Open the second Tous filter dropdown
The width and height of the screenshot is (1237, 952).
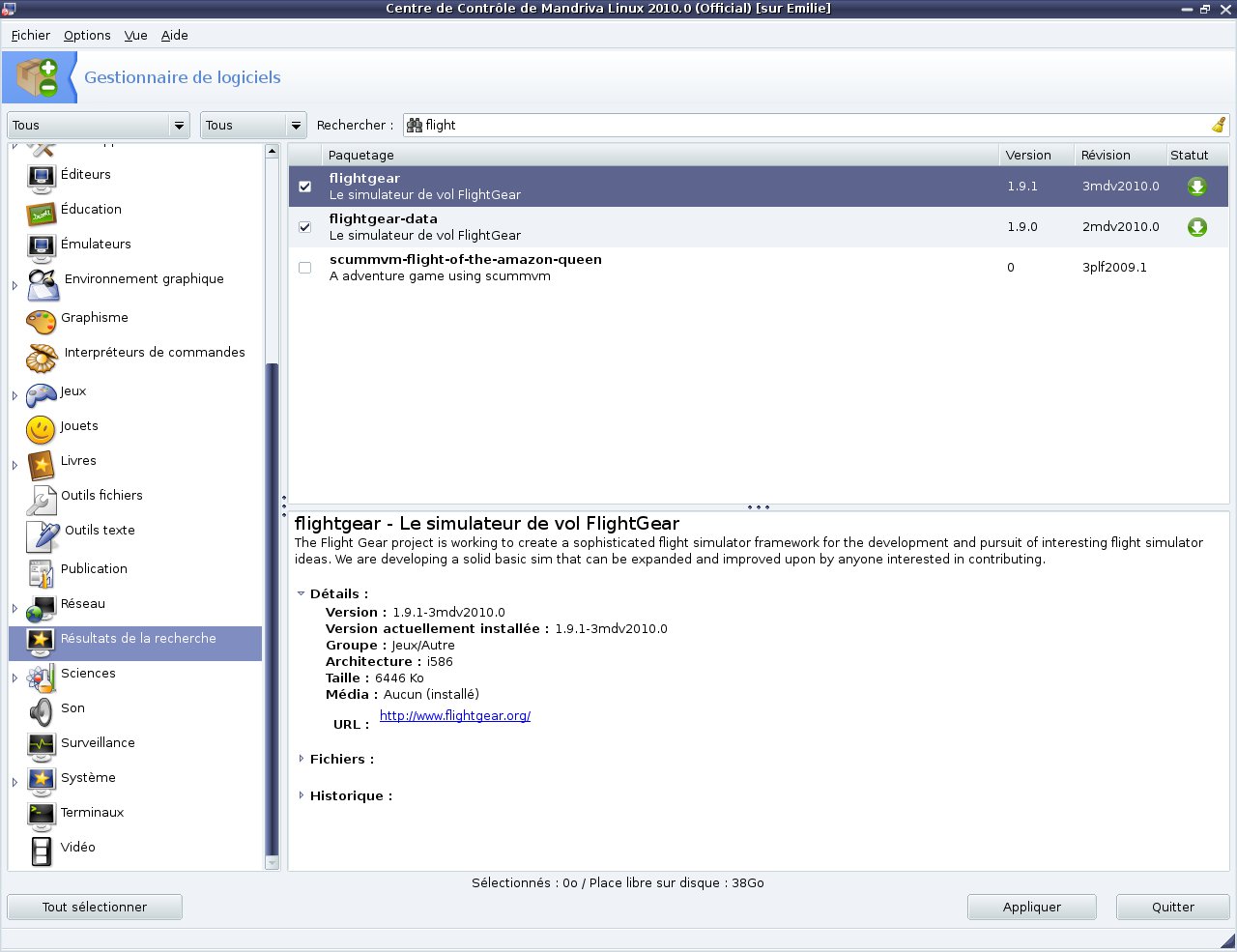click(253, 125)
